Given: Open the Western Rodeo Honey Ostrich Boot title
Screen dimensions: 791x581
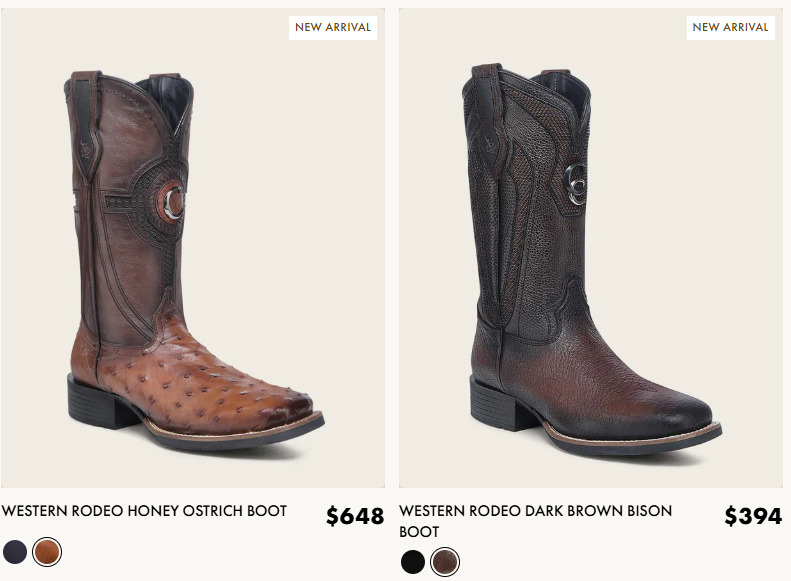Looking at the screenshot, I should click(x=144, y=511).
